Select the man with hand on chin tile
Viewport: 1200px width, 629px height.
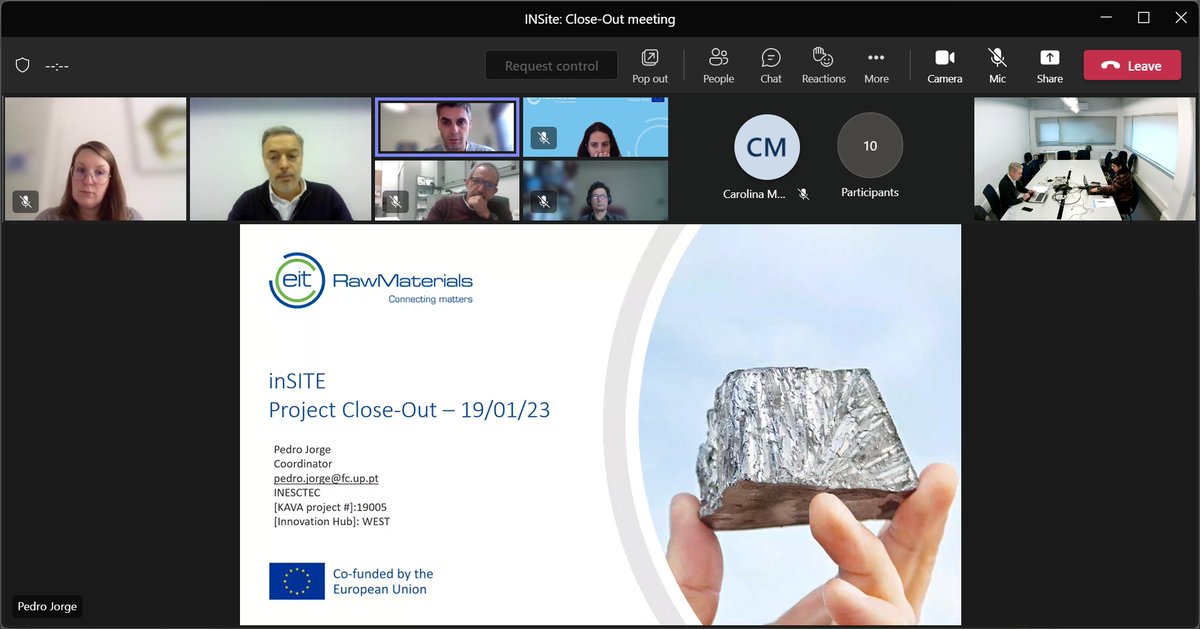coord(447,190)
